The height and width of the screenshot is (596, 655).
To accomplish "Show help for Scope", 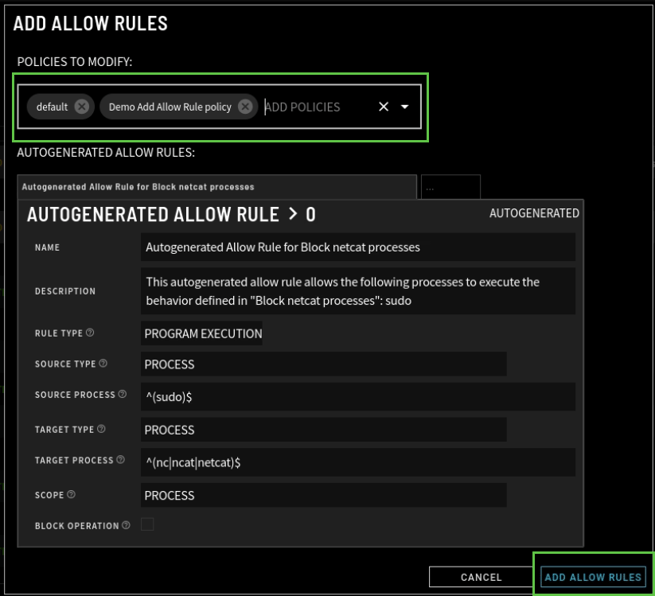I will [x=71, y=494].
